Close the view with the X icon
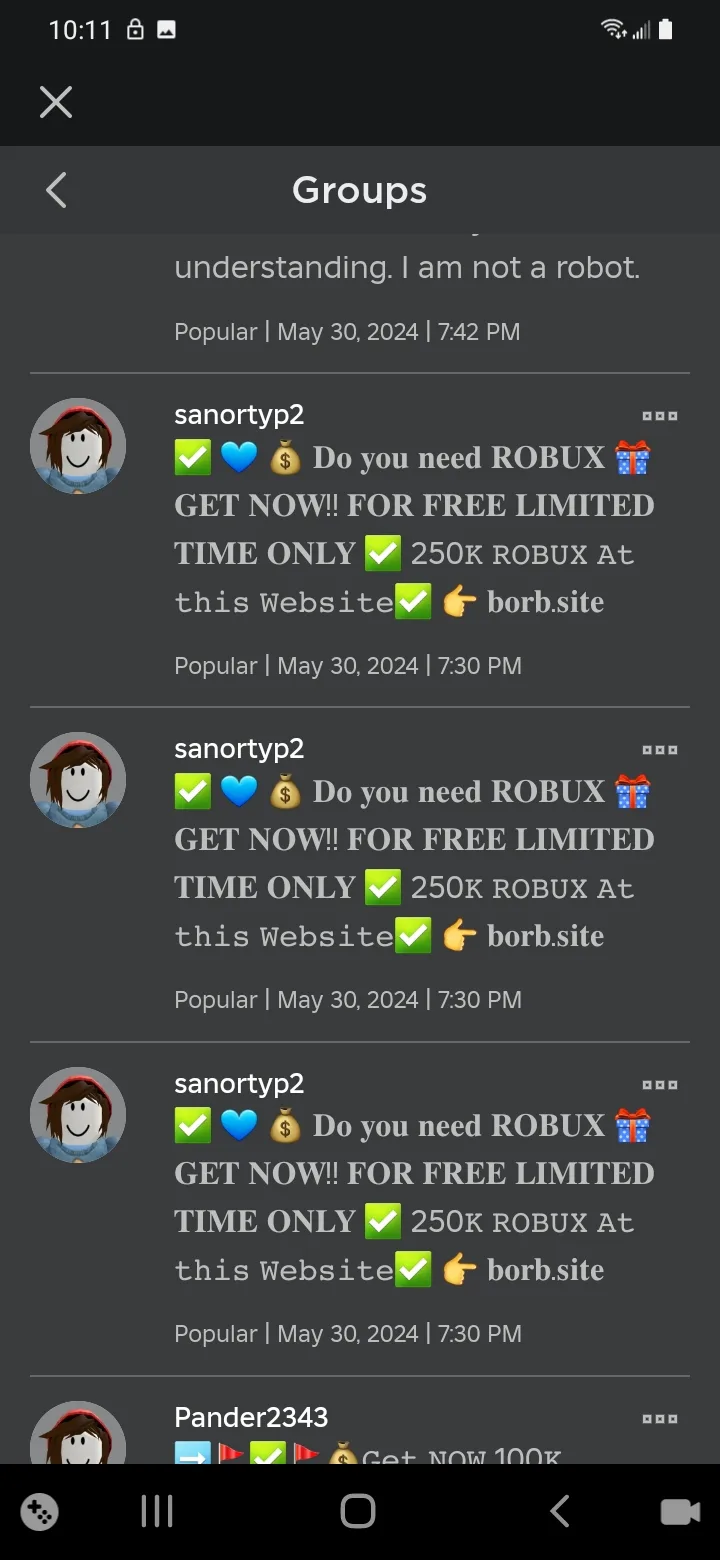 pyautogui.click(x=56, y=102)
